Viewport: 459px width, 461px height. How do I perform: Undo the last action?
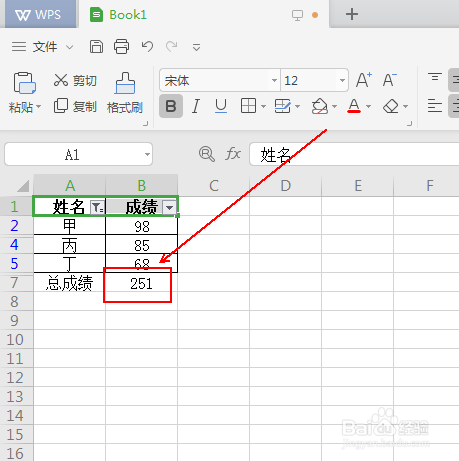pos(147,47)
